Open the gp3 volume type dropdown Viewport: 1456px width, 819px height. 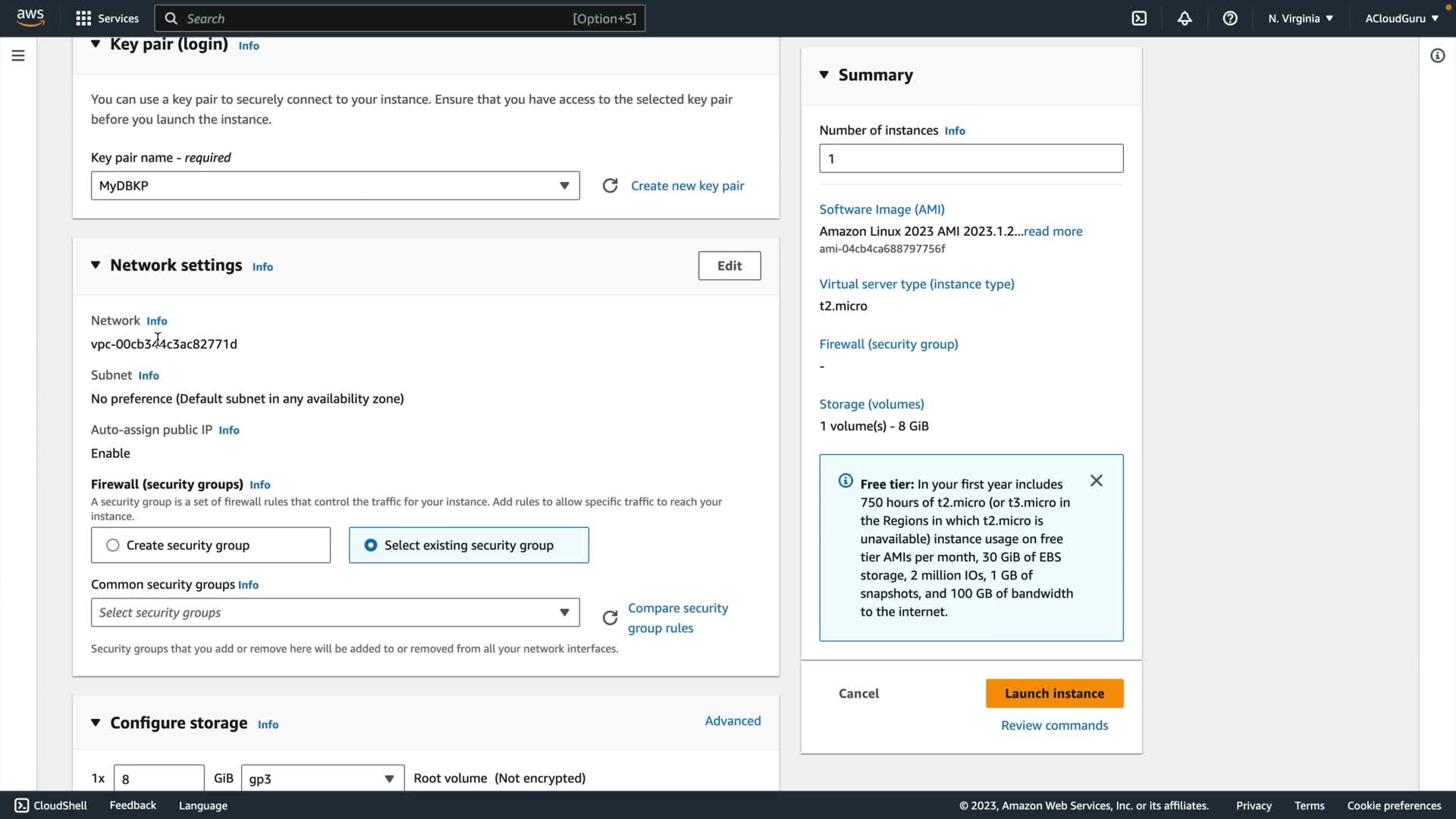click(322, 779)
